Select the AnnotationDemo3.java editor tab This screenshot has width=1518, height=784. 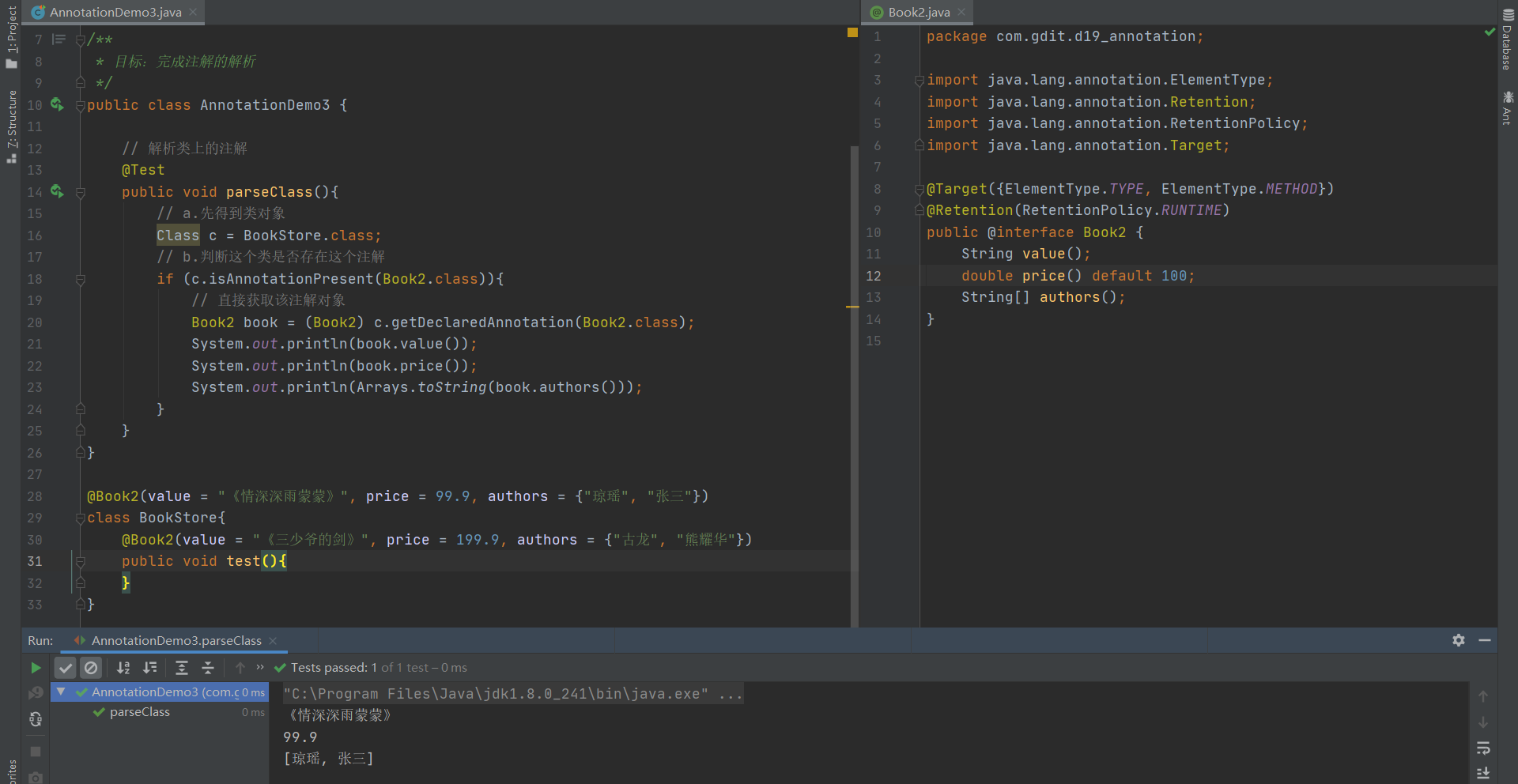click(x=115, y=12)
